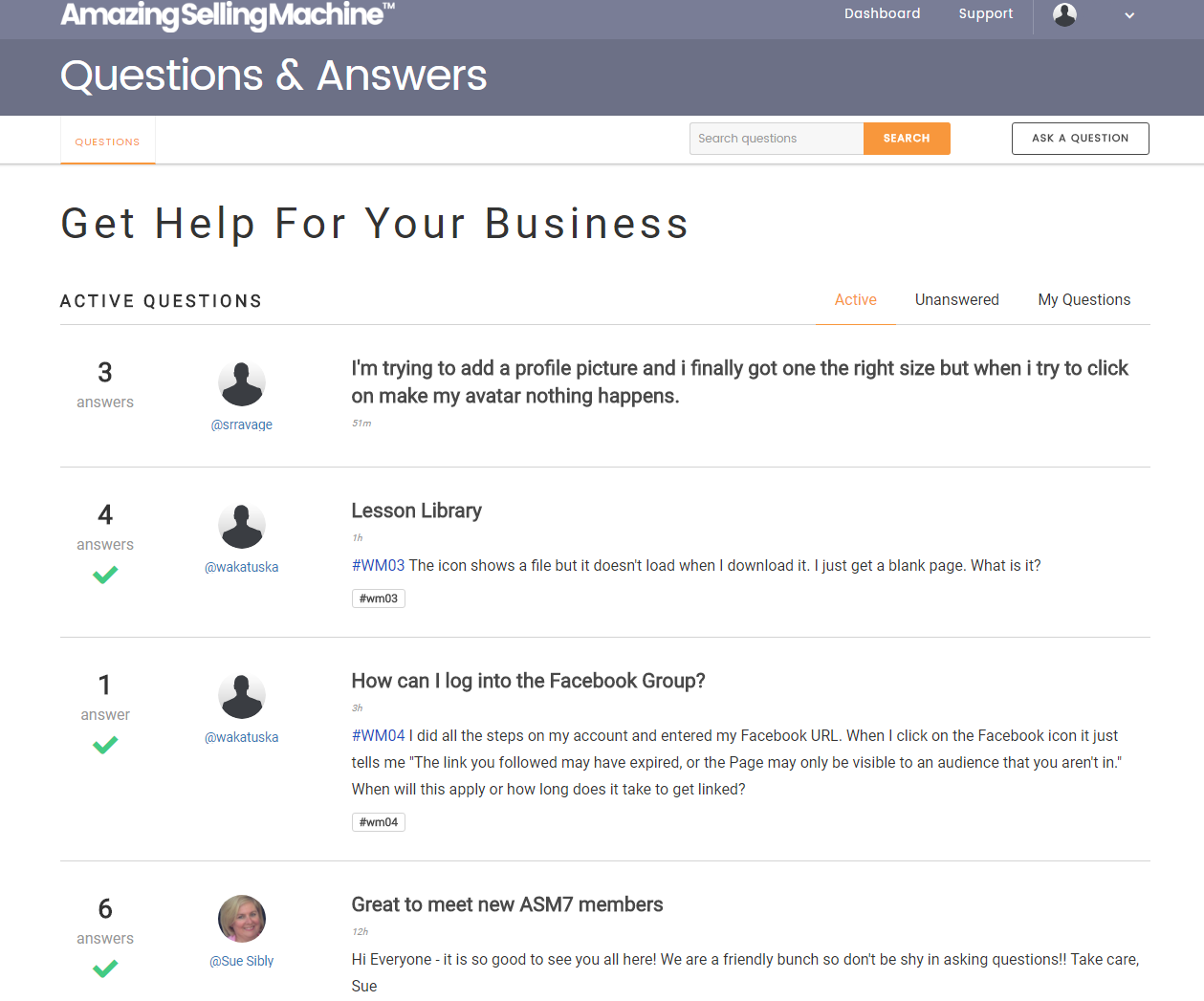Screen dimensions: 1204x1001
Task: Click the 6 answers count
Action: 105,921
